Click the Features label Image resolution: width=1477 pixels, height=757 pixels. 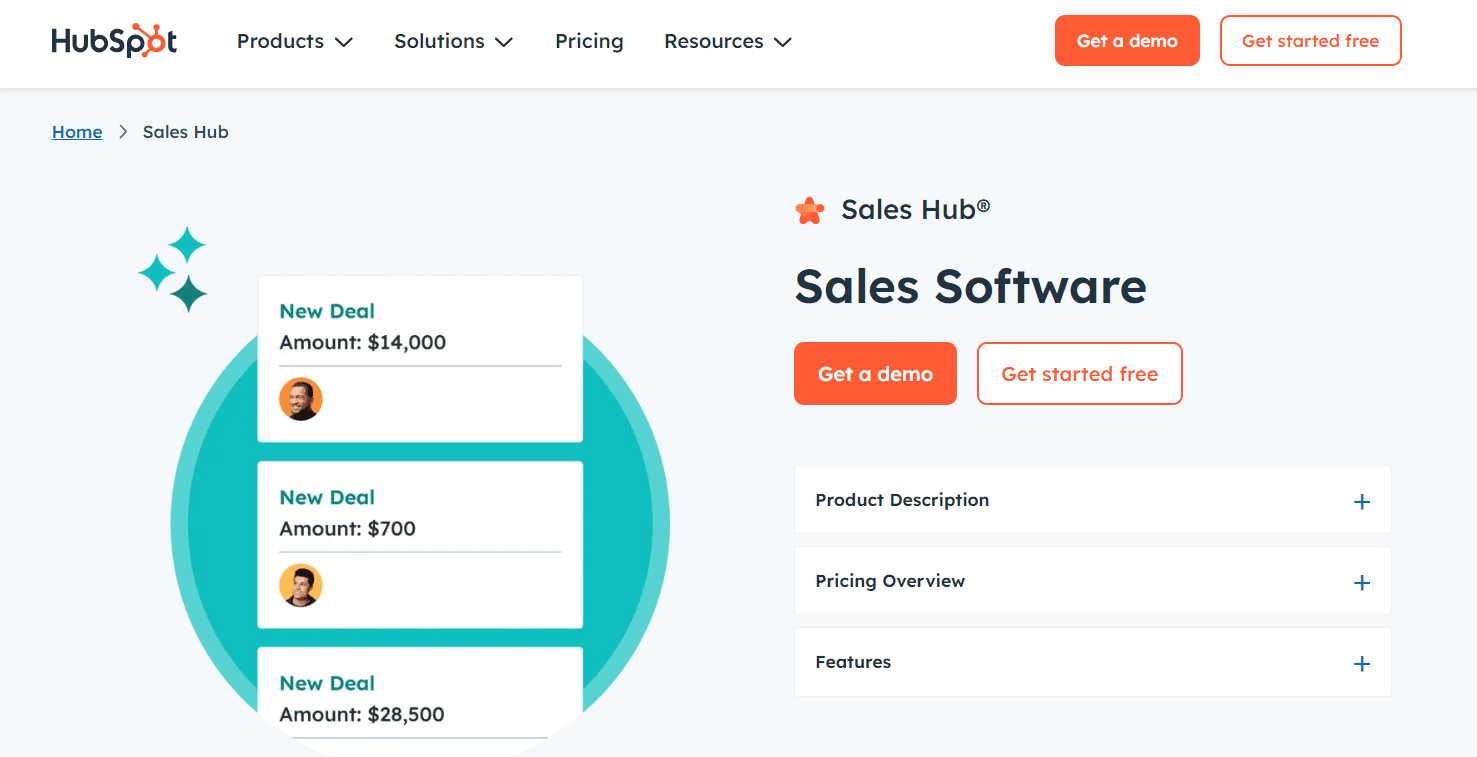tap(853, 662)
